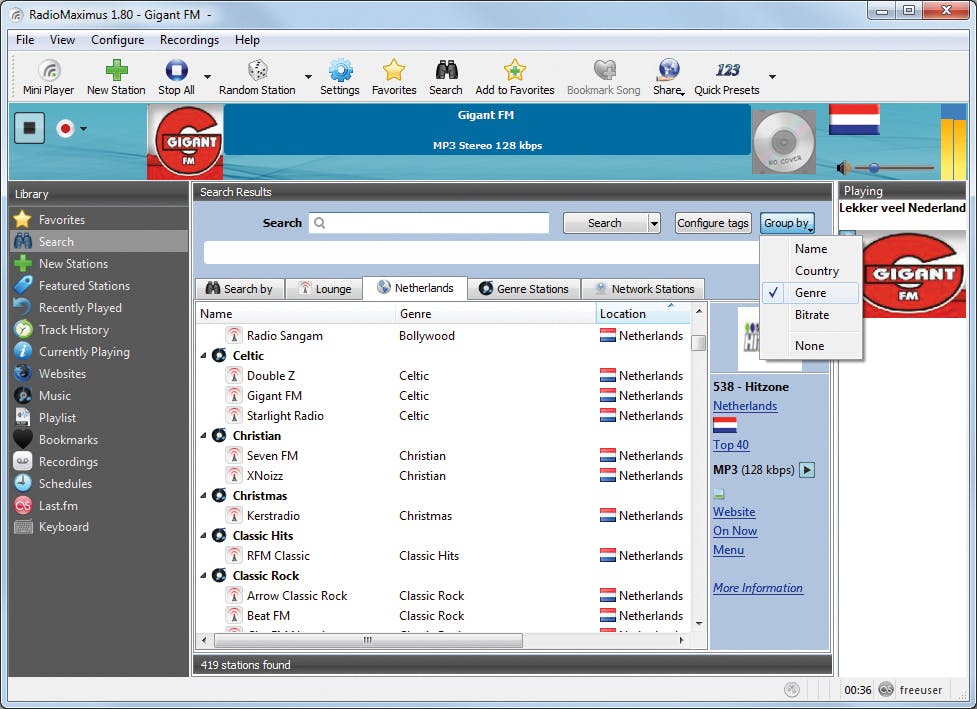Open Recordings in the Library sidebar
The image size is (977, 709).
pos(99,462)
